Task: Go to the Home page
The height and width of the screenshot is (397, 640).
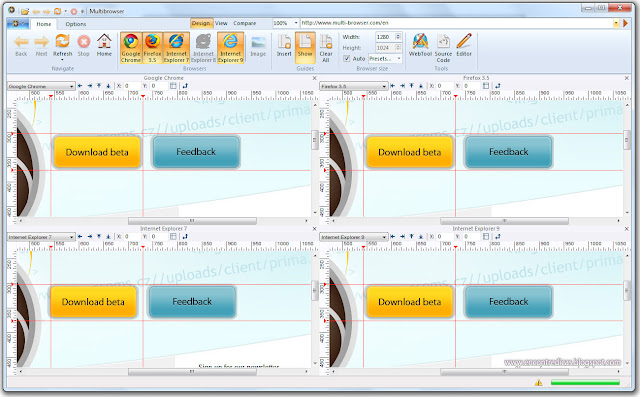Action: click(x=104, y=45)
